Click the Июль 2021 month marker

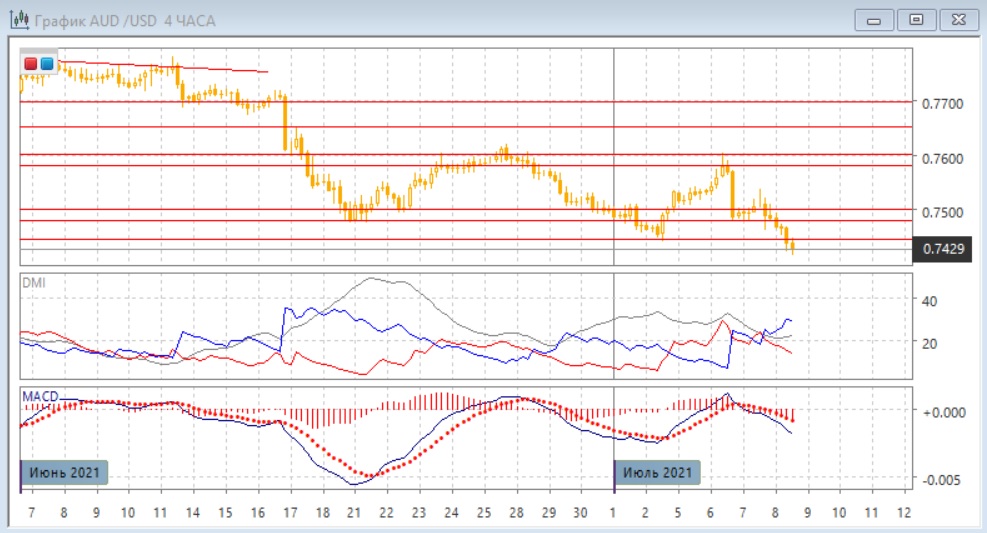[x=657, y=472]
